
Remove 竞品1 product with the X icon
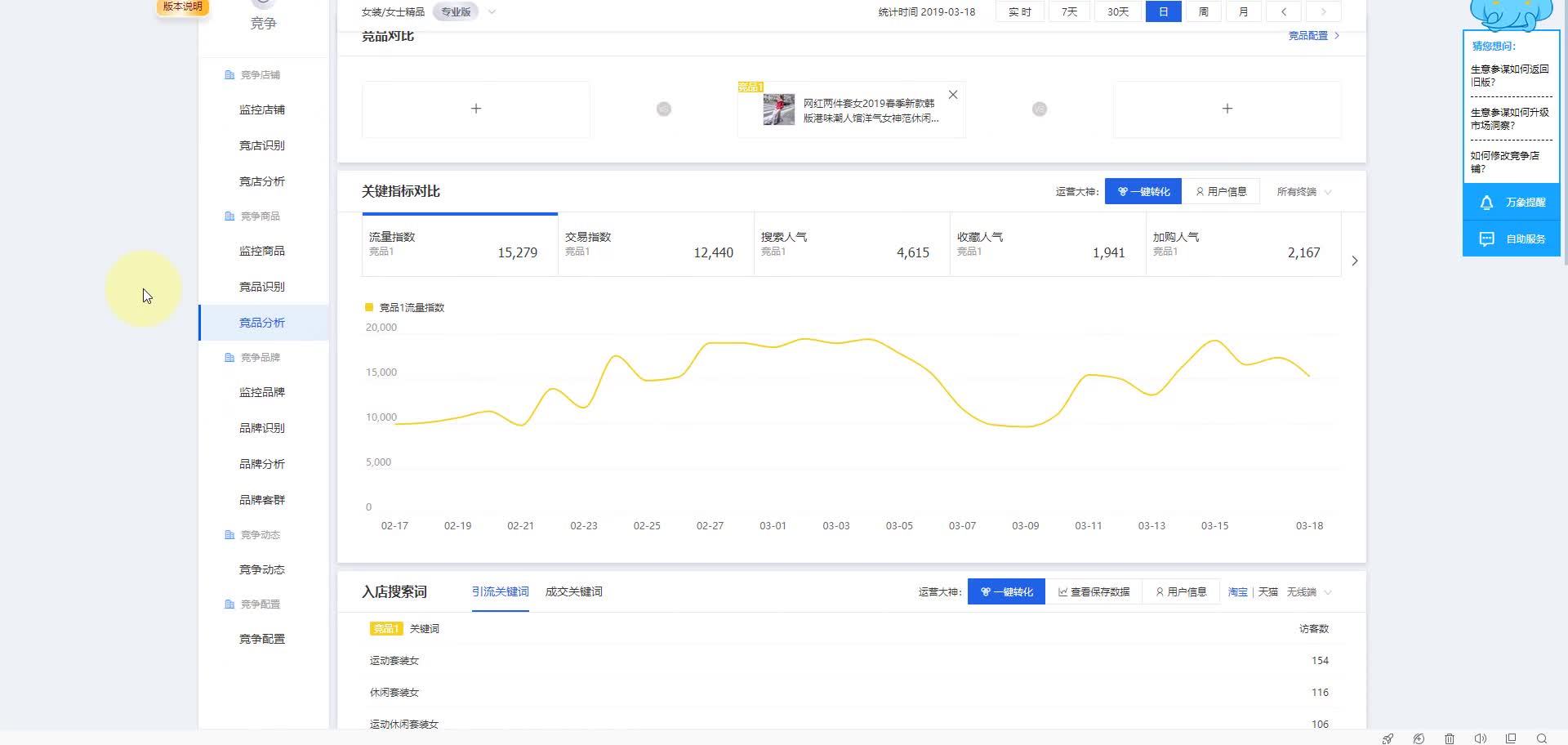click(952, 95)
